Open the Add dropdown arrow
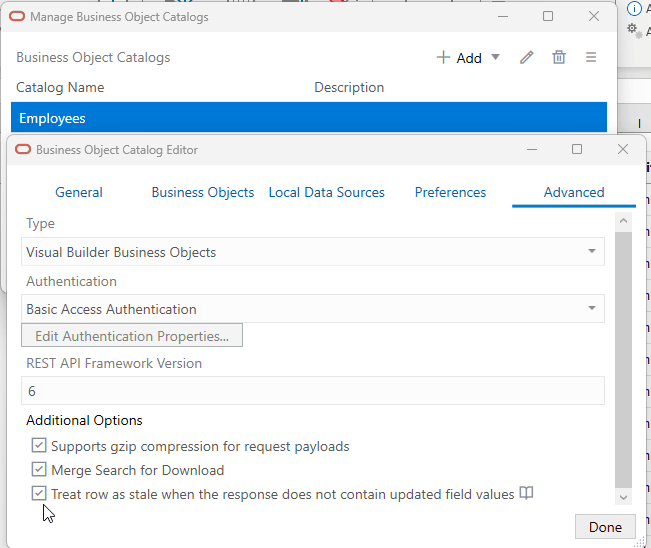This screenshot has width=651, height=548. click(x=495, y=57)
